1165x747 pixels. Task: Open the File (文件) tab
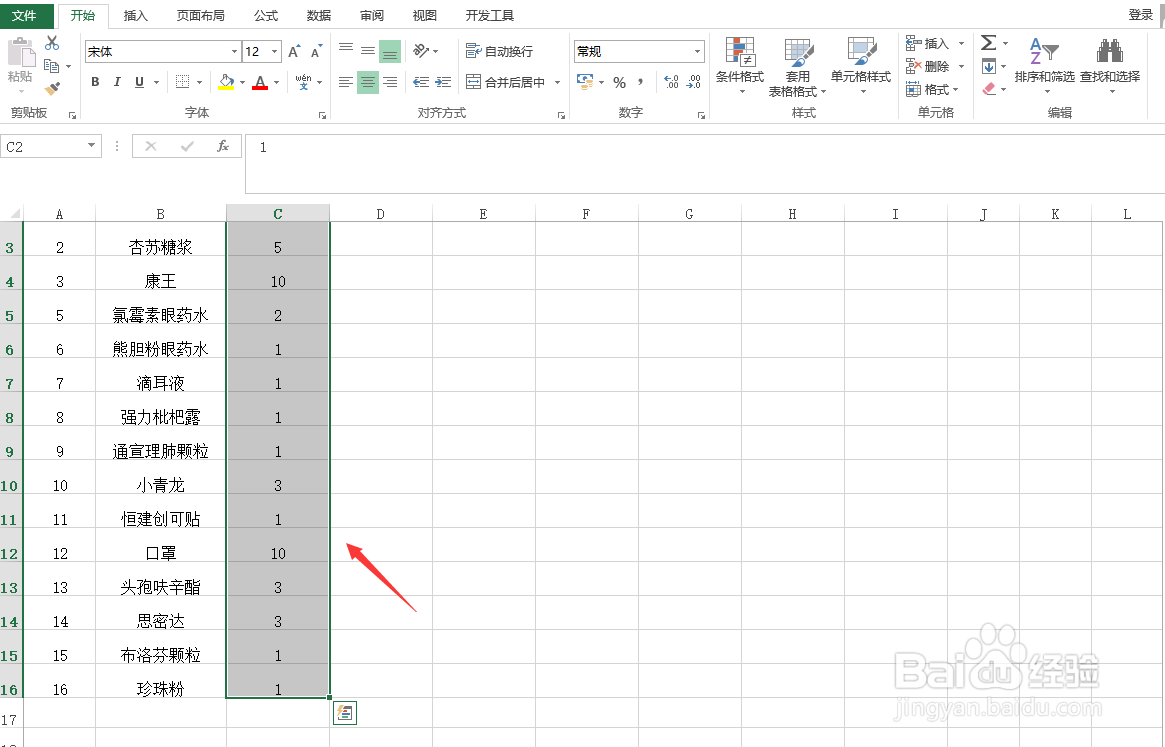point(25,15)
